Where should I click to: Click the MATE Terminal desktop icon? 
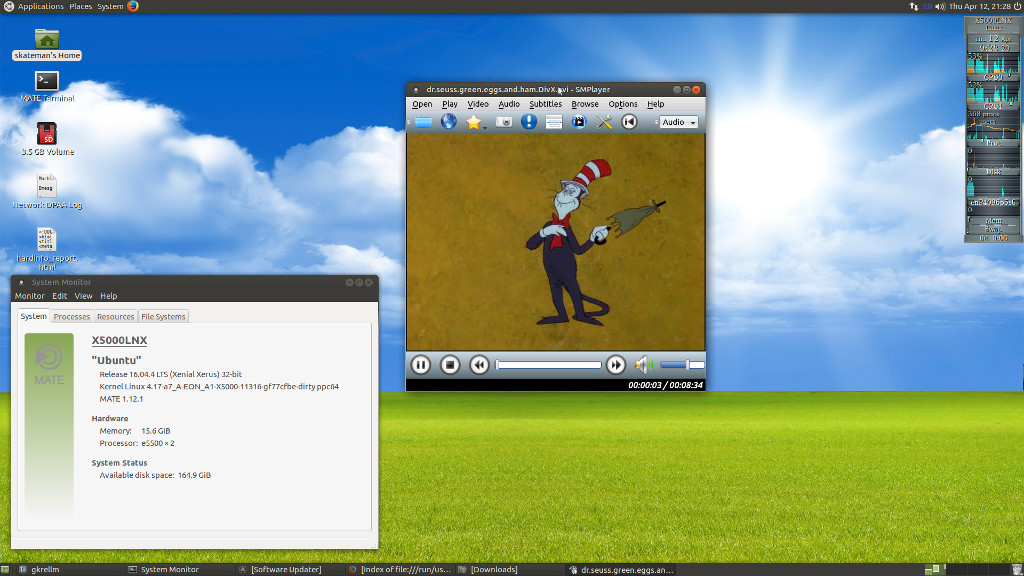pos(47,87)
